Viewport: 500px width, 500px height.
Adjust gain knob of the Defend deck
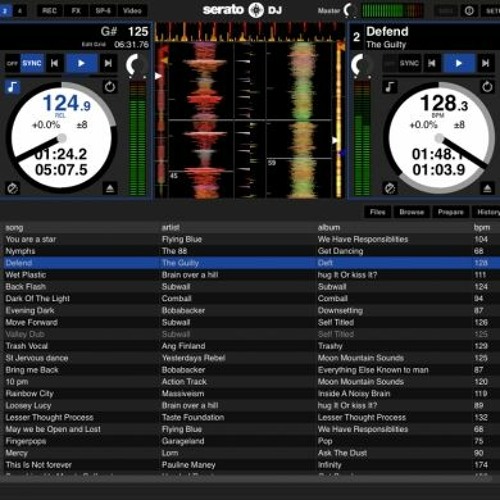(x=361, y=66)
